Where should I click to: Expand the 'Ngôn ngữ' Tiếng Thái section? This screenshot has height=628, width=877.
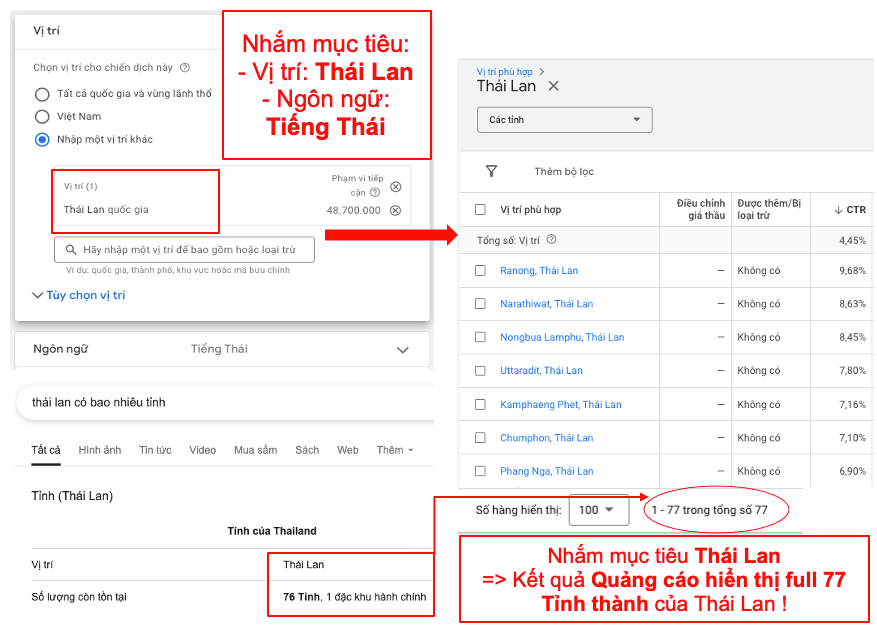pos(222,350)
